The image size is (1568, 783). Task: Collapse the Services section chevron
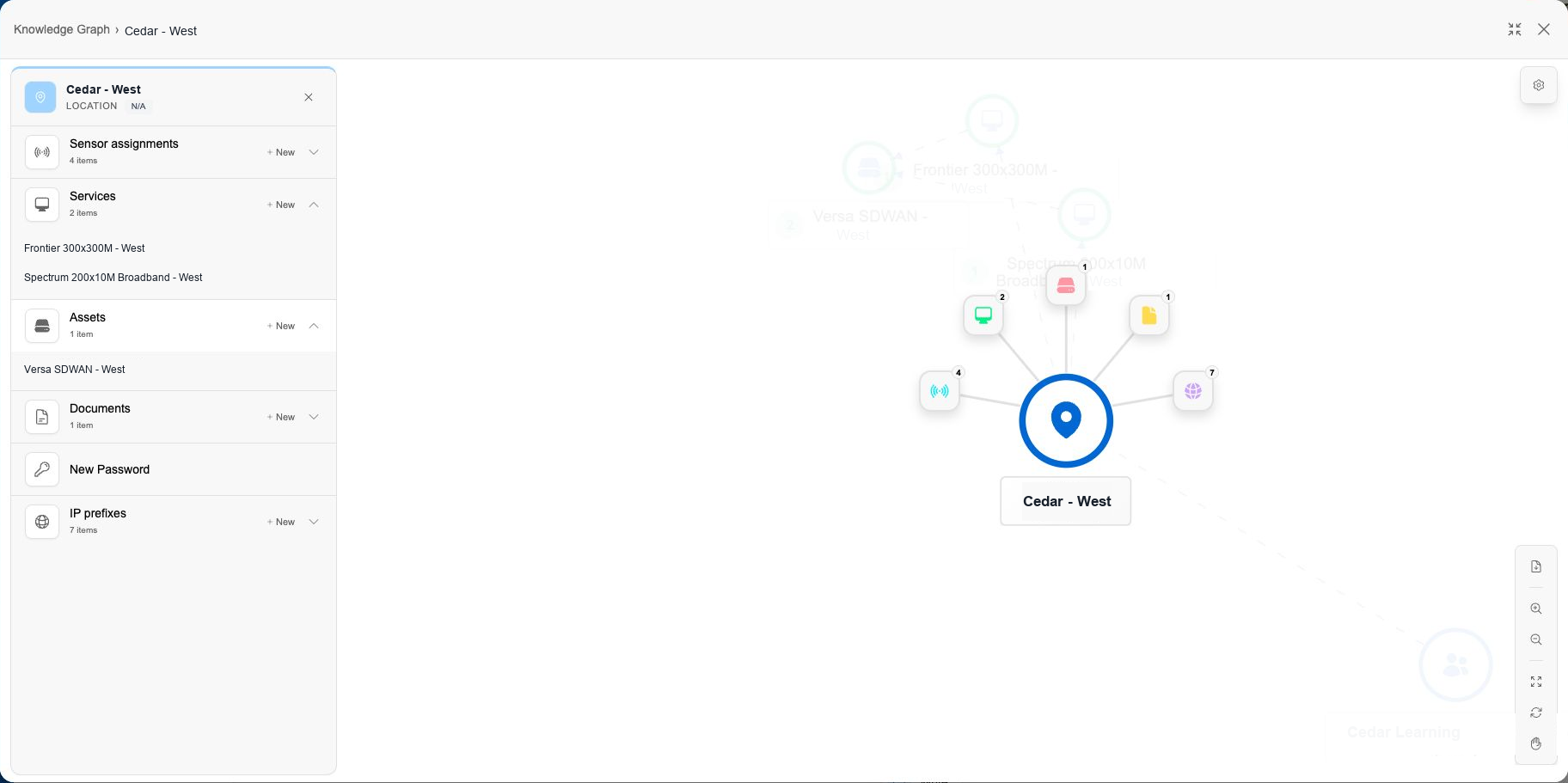314,205
